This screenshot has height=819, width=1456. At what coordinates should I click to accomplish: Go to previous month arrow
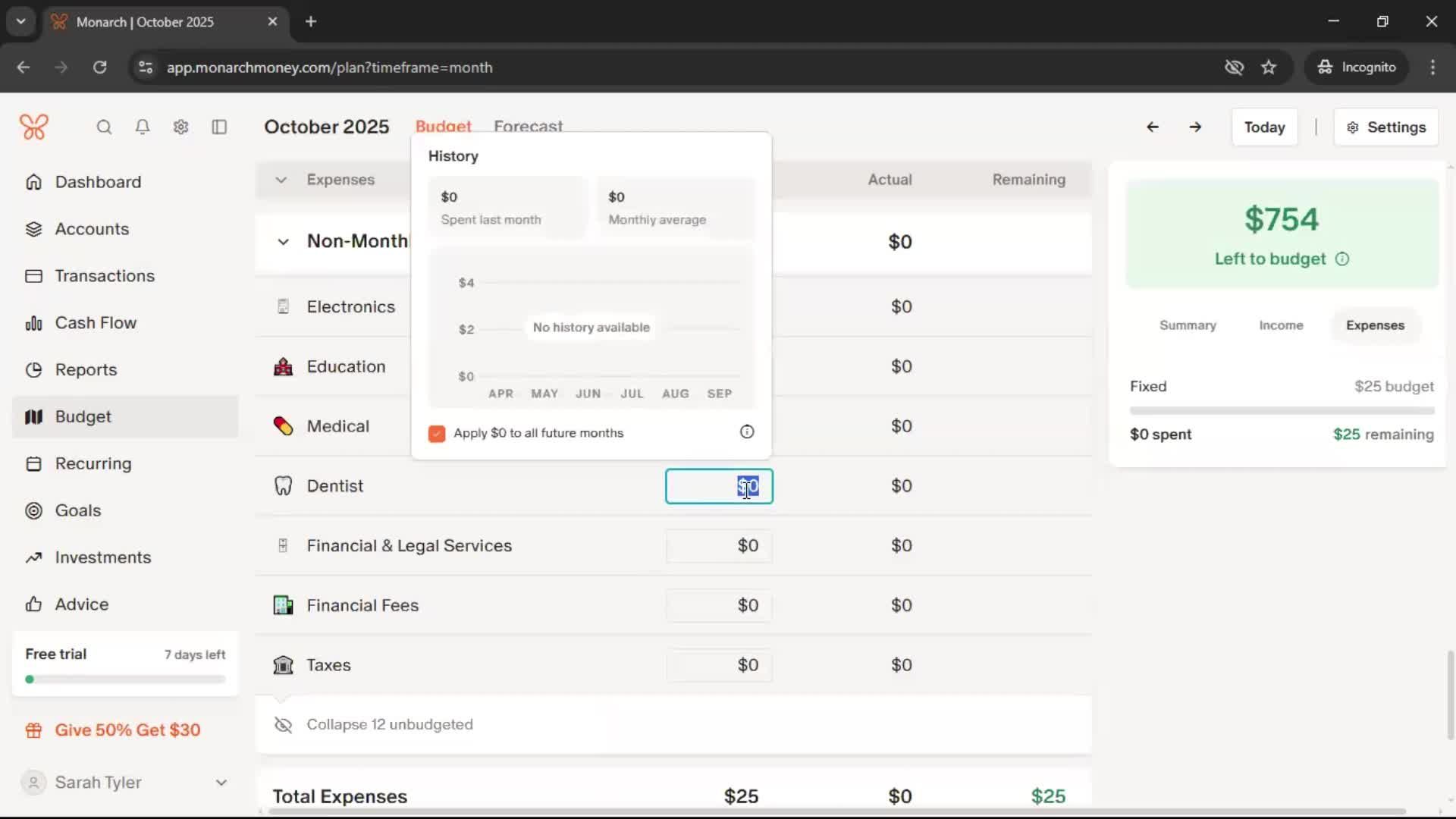(x=1153, y=127)
